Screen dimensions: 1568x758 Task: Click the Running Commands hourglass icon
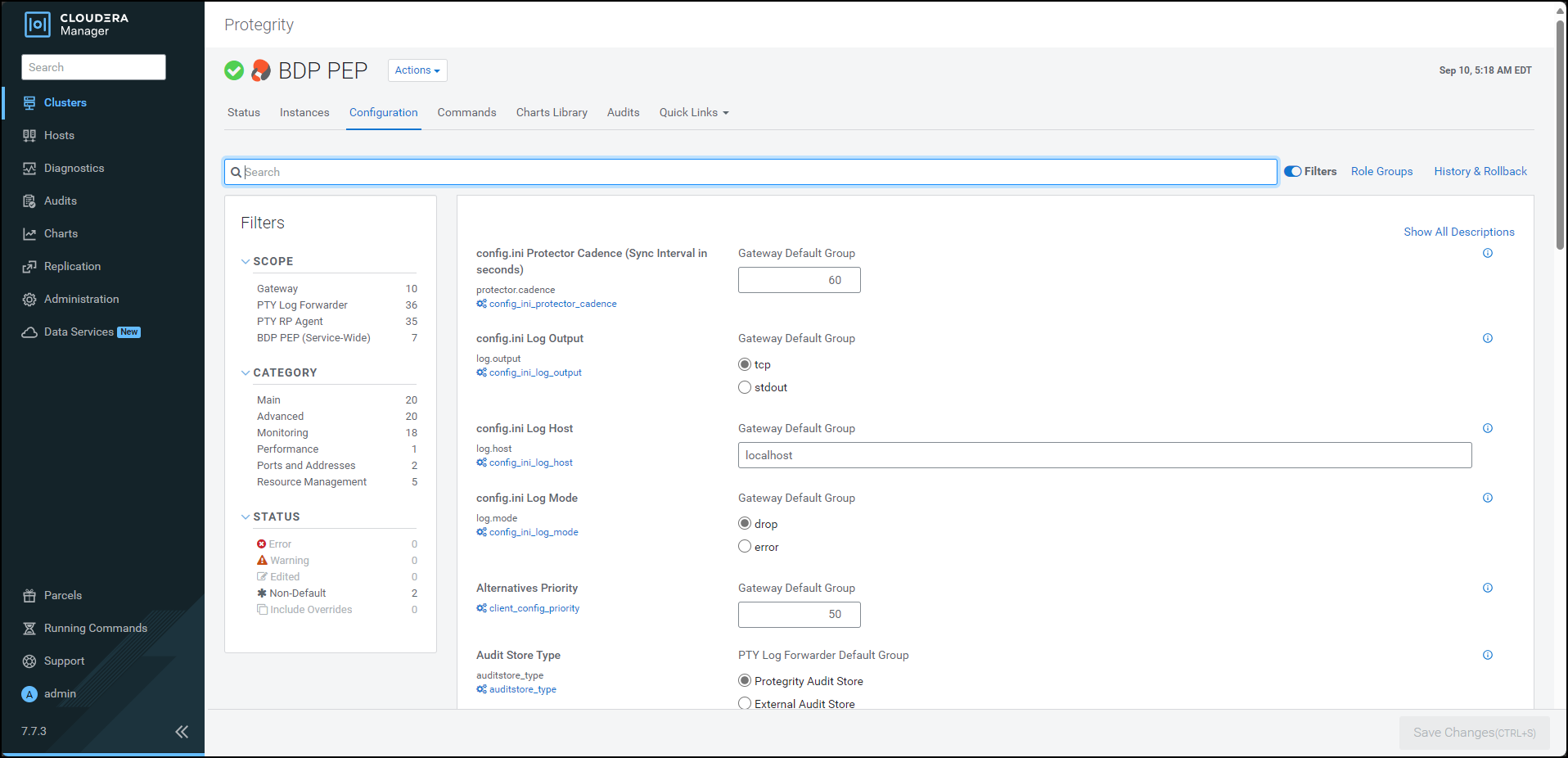coord(29,629)
